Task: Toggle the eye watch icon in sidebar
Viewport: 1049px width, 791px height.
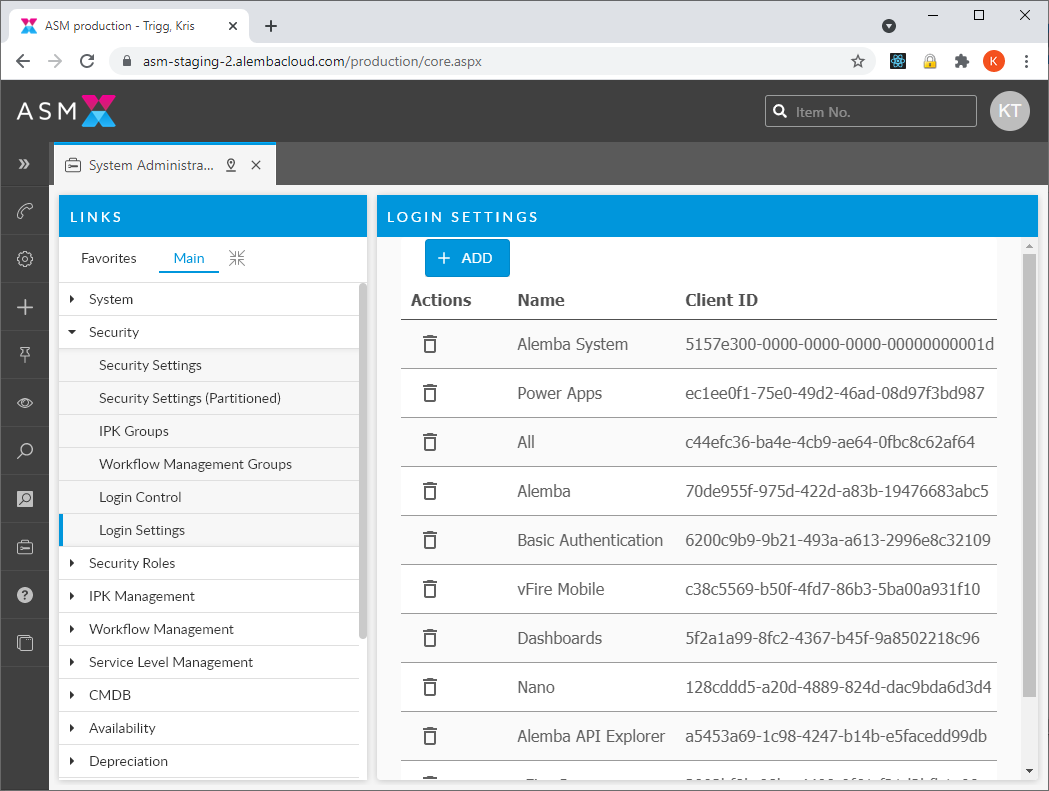Action: coord(25,403)
